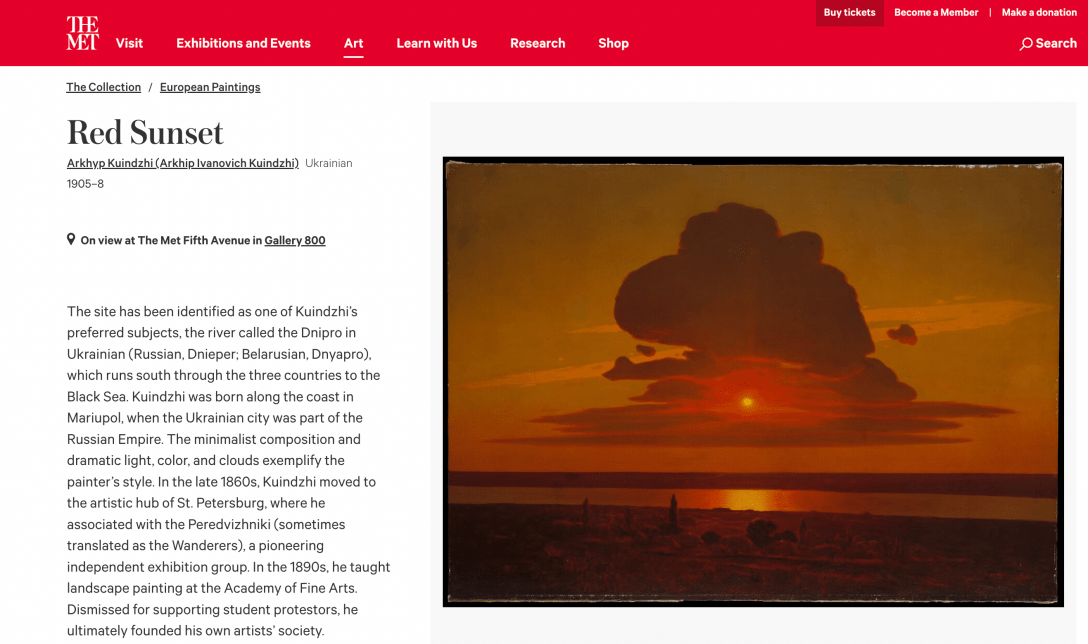1088x644 pixels.
Task: Open Exhibitions and Events menu
Action: pyautogui.click(x=243, y=43)
